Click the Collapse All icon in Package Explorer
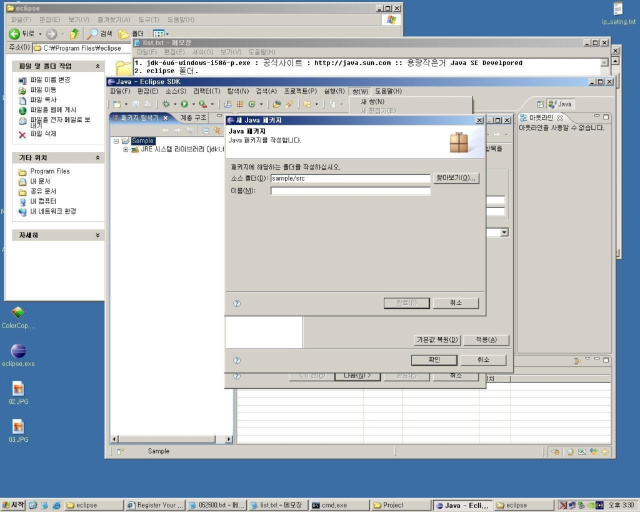The height and width of the screenshot is (512, 640). 206,131
